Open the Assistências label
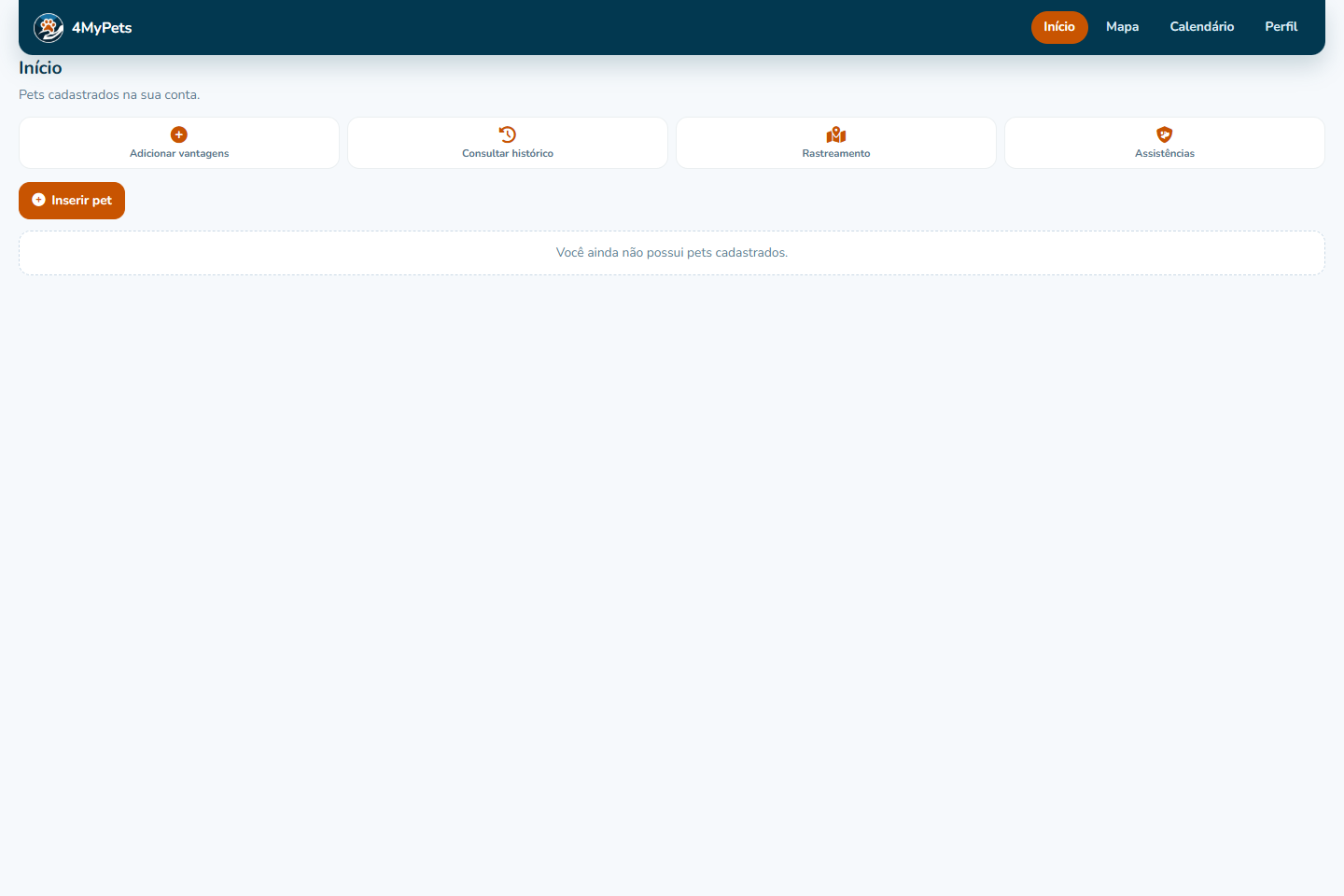 pyautogui.click(x=1165, y=153)
